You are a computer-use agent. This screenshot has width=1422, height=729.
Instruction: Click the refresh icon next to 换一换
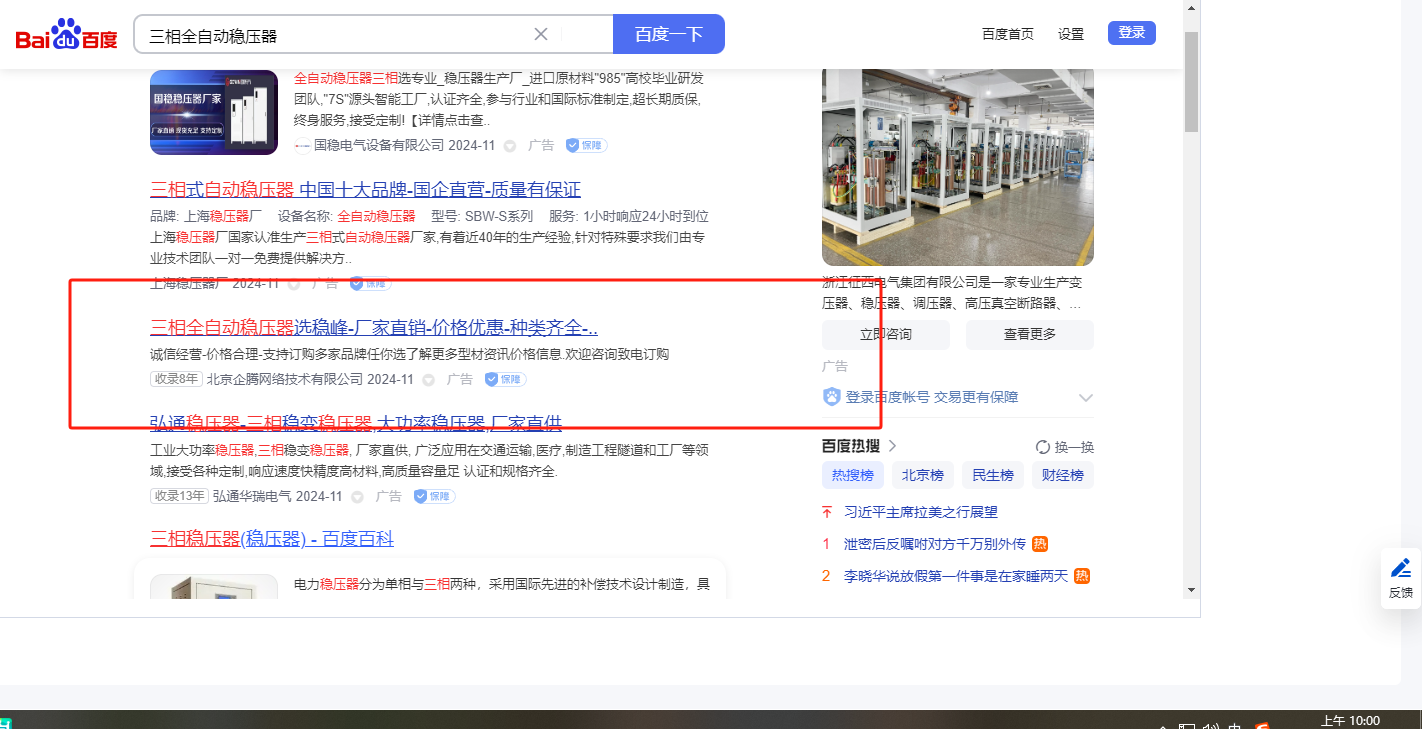(1043, 447)
